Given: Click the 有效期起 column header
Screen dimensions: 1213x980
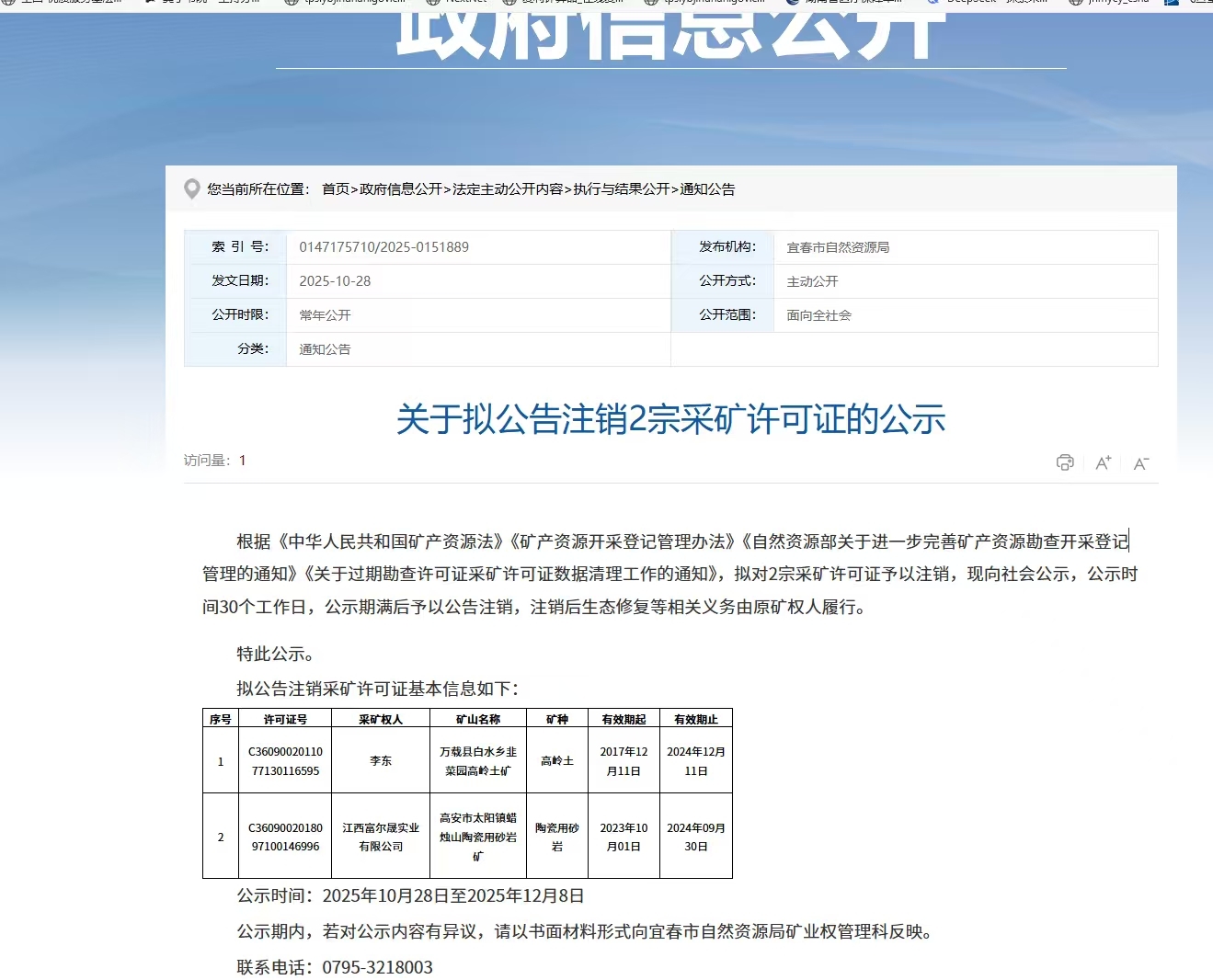Looking at the screenshot, I should [x=624, y=719].
